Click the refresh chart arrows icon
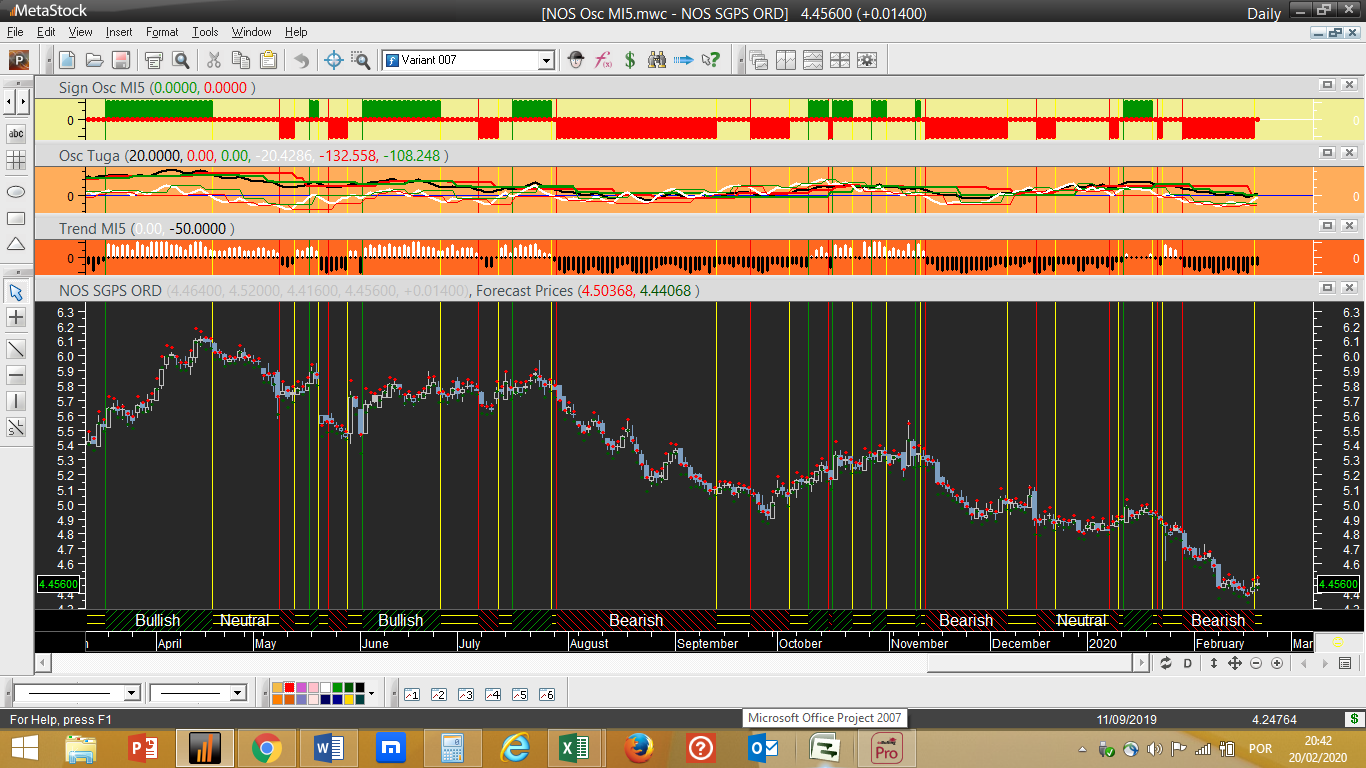This screenshot has width=1366, height=768. point(1165,663)
